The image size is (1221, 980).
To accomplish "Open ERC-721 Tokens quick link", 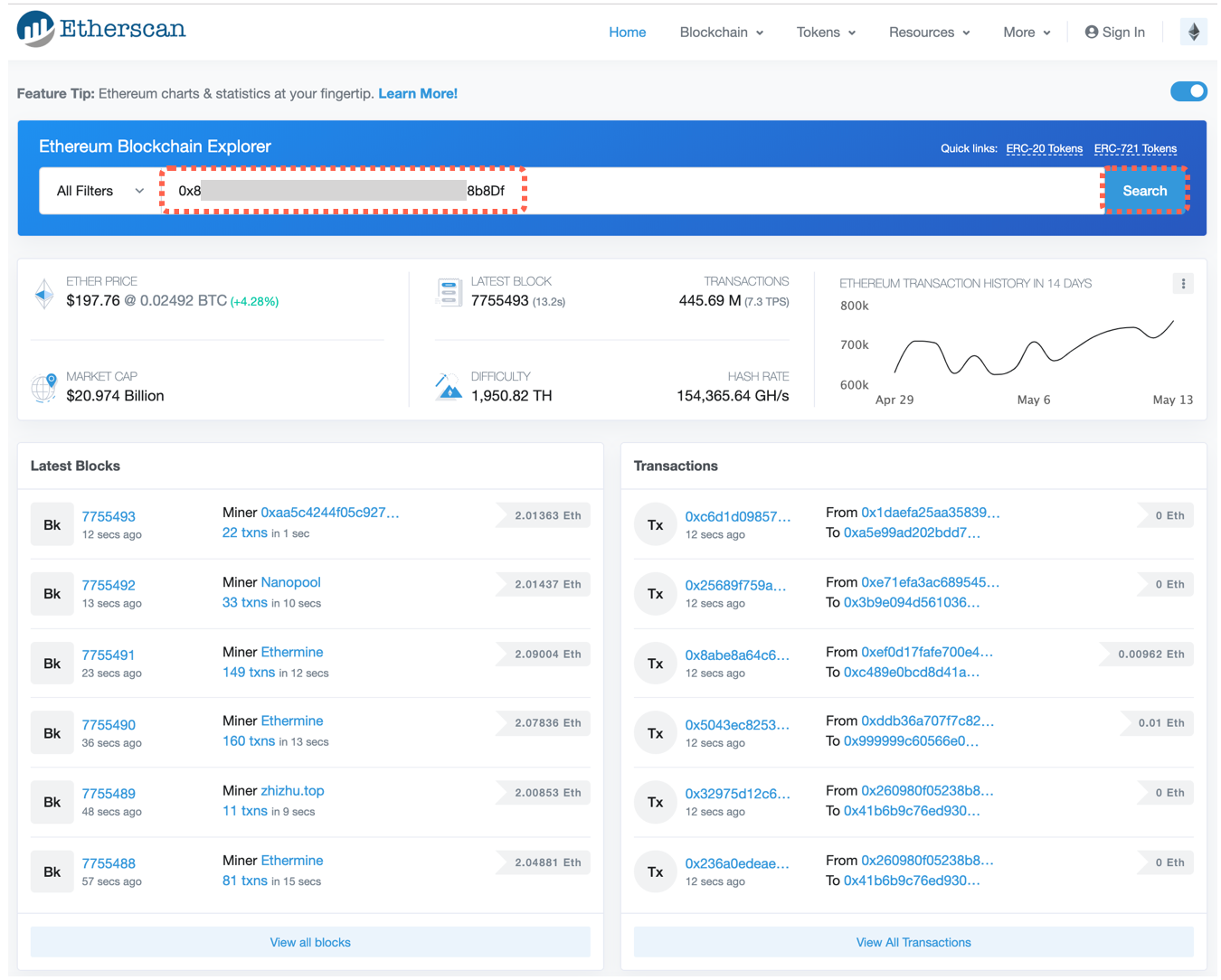I will (1135, 149).
